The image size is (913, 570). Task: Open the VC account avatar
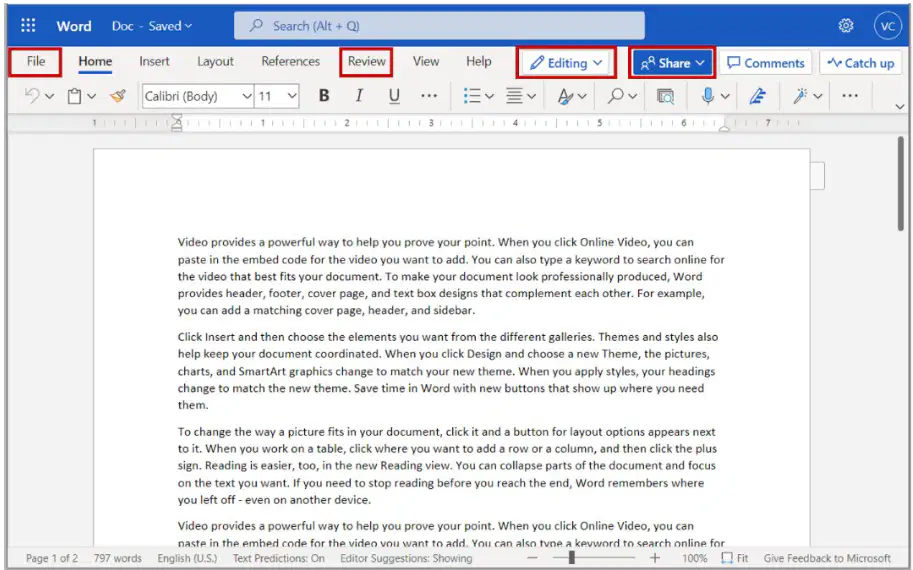pos(887,26)
